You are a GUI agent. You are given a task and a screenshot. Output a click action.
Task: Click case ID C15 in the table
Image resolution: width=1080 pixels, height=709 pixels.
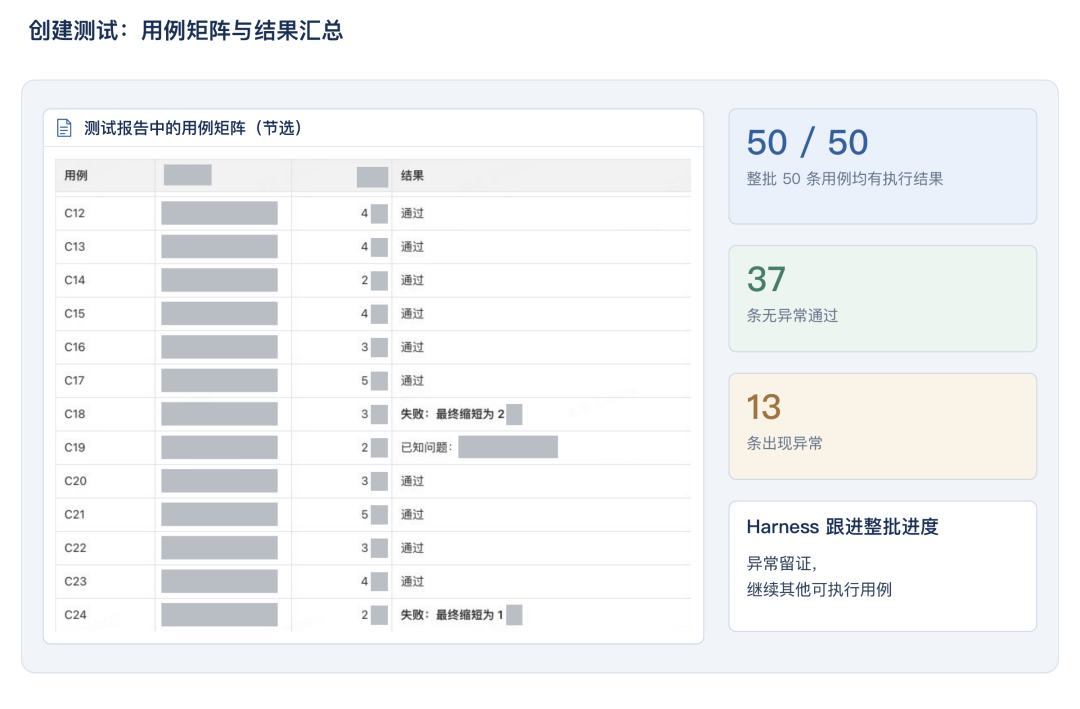(x=74, y=314)
